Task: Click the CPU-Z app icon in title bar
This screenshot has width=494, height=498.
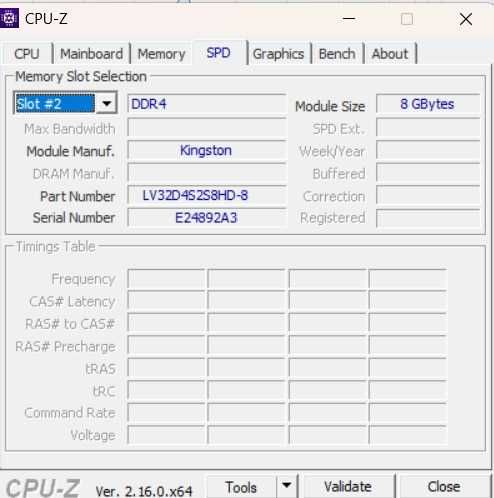Action: pos(9,18)
